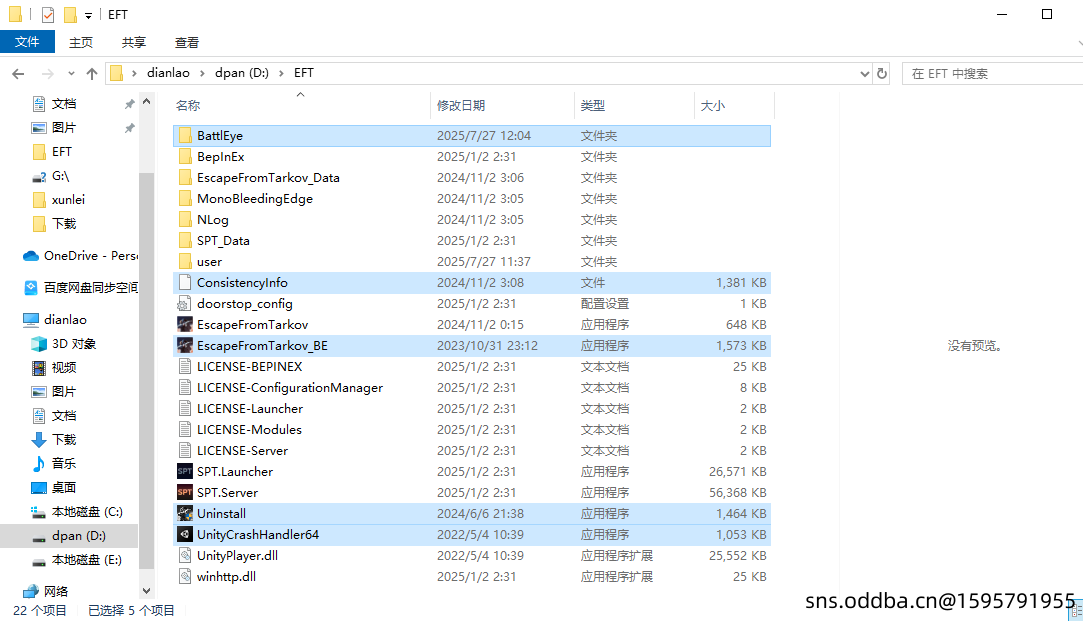This screenshot has width=1083, height=621.
Task: Click the sidebar scroll up arrow
Action: 146,102
